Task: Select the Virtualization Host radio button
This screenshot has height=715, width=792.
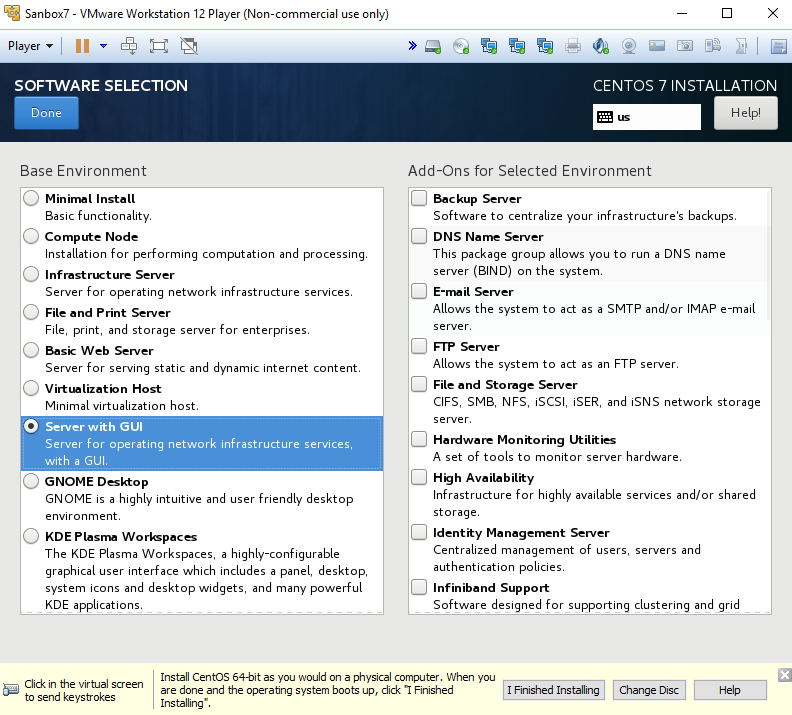Action: 31,388
